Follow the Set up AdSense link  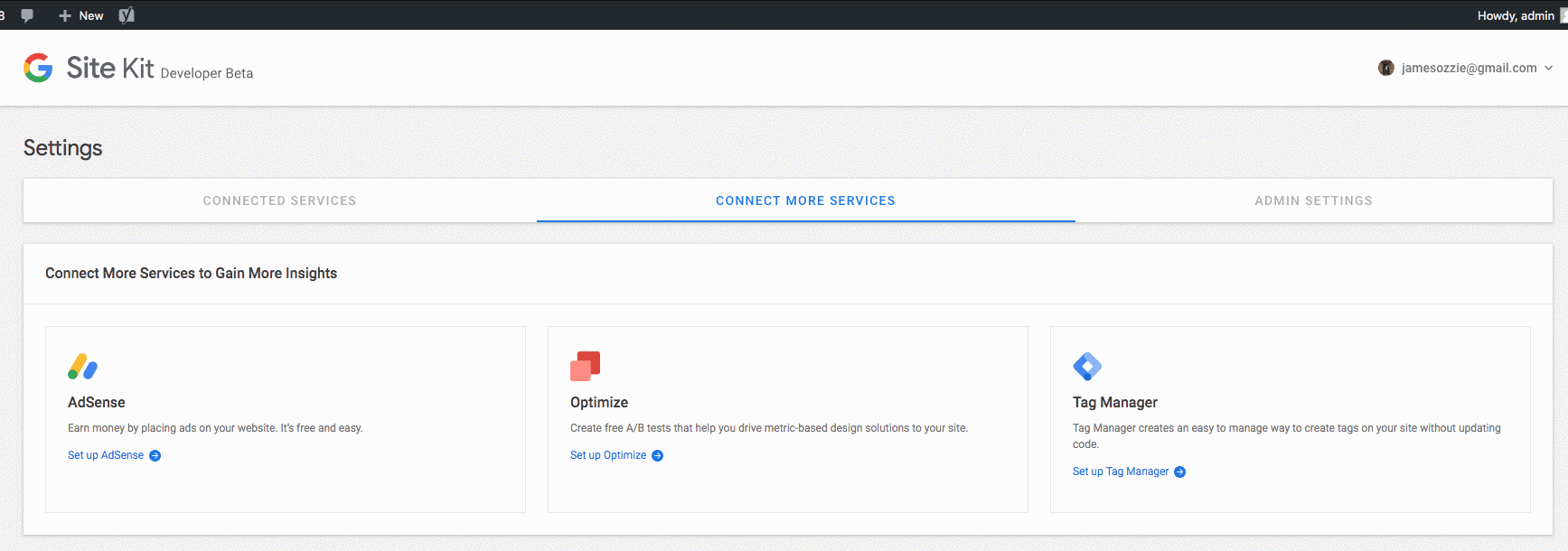coord(106,455)
